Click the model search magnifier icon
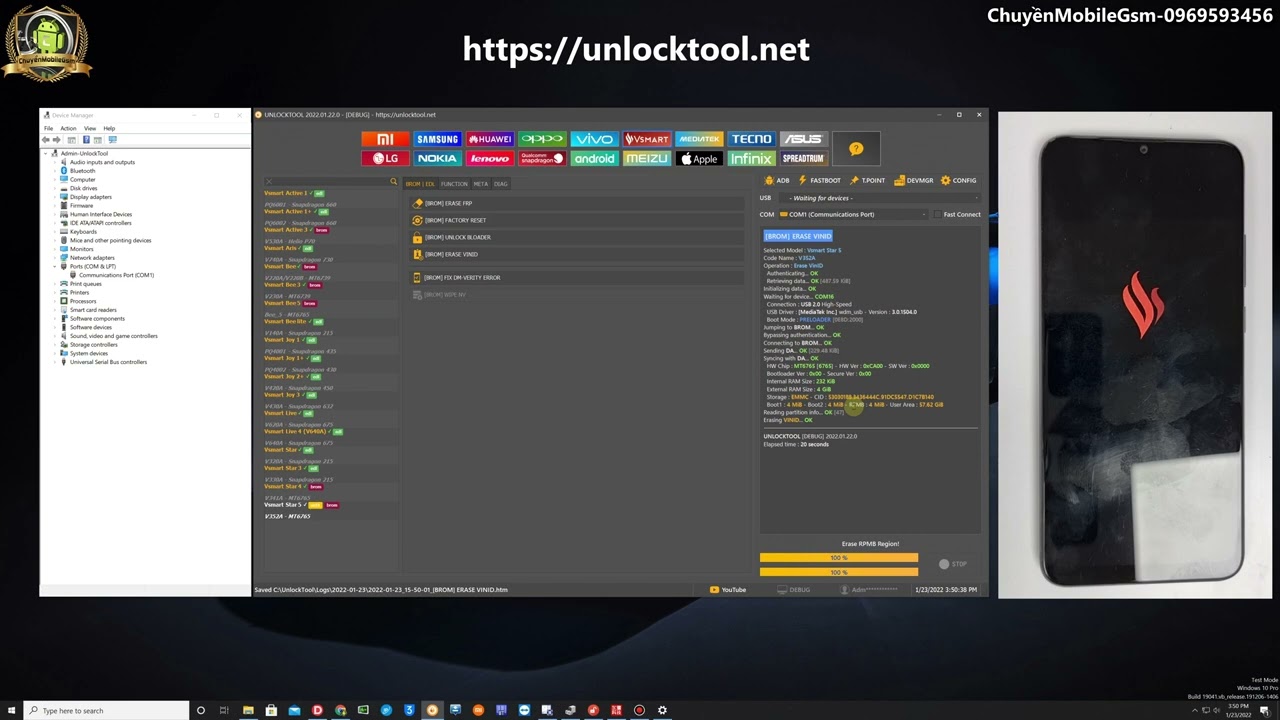 (x=393, y=182)
